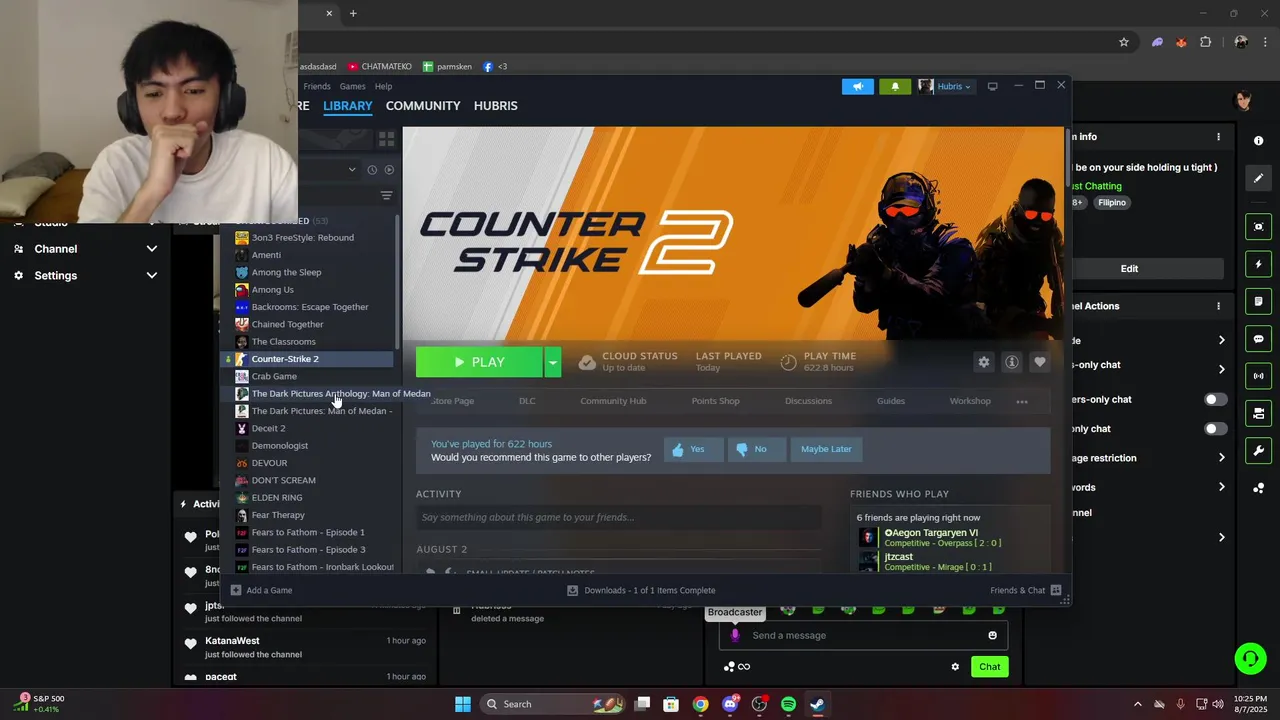Add Counter-Strike 2 to favorites with heart icon
Viewport: 1280px width, 720px height.
[1040, 362]
